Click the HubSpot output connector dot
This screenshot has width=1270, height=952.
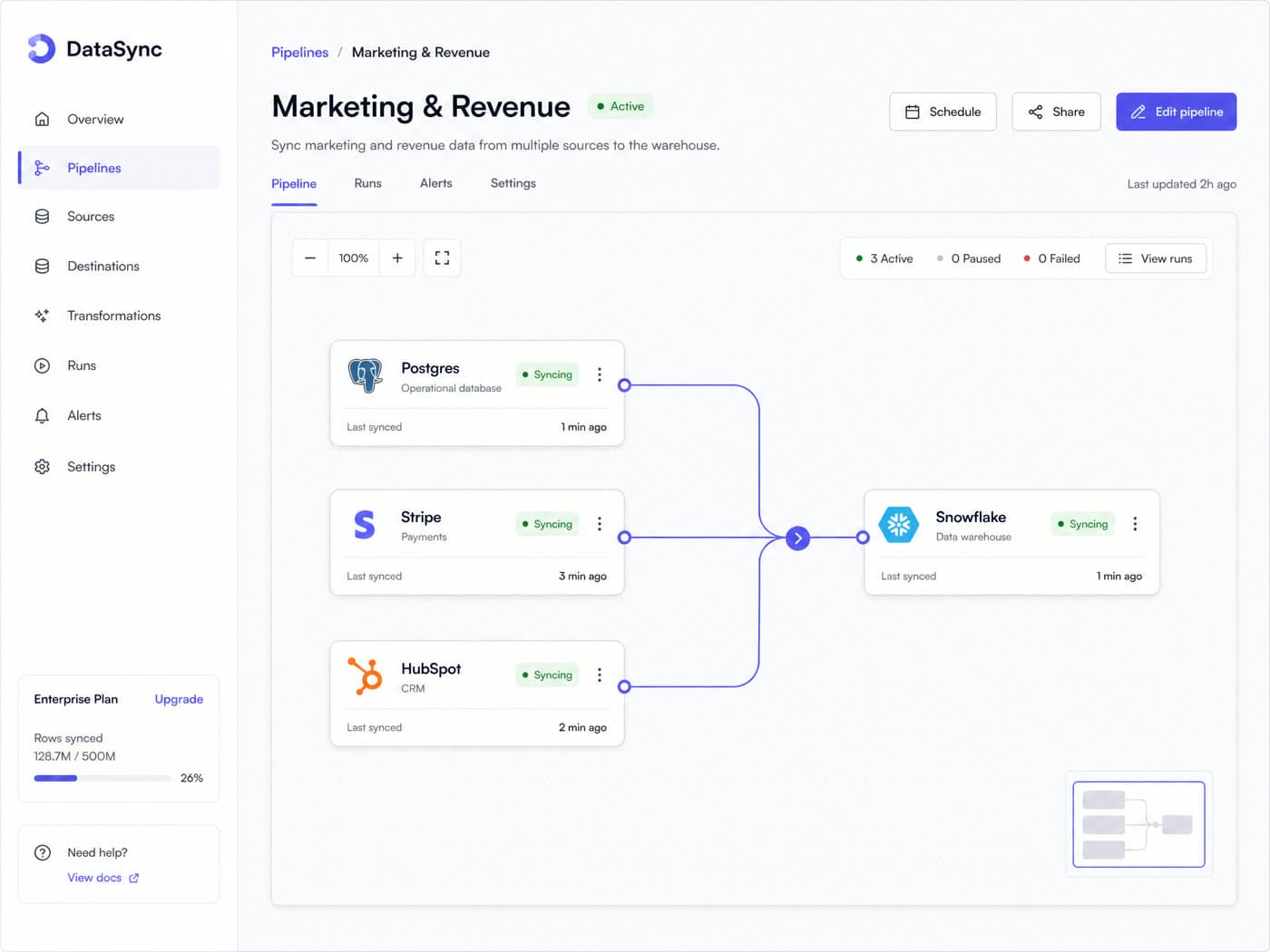pyautogui.click(x=624, y=687)
